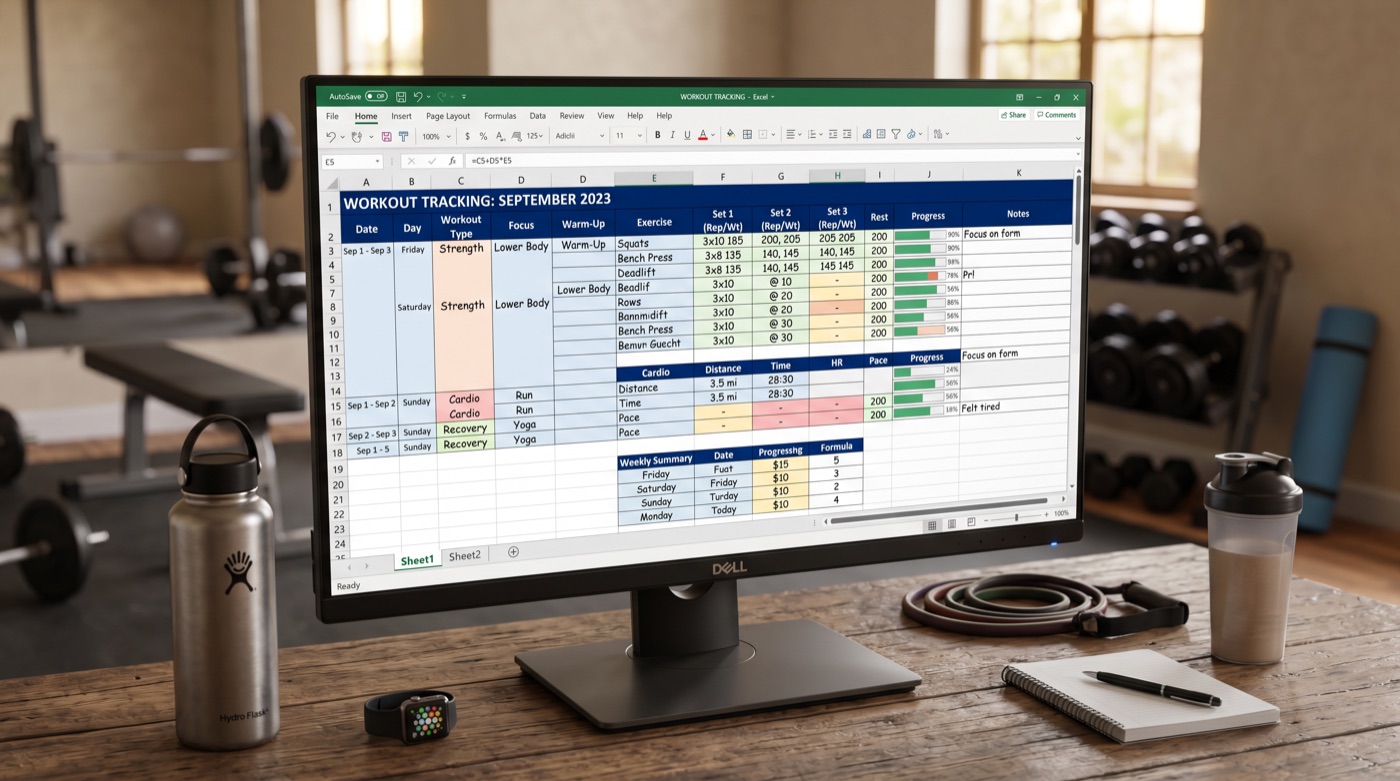
Task: Click the insert function fx icon
Action: click(x=452, y=161)
